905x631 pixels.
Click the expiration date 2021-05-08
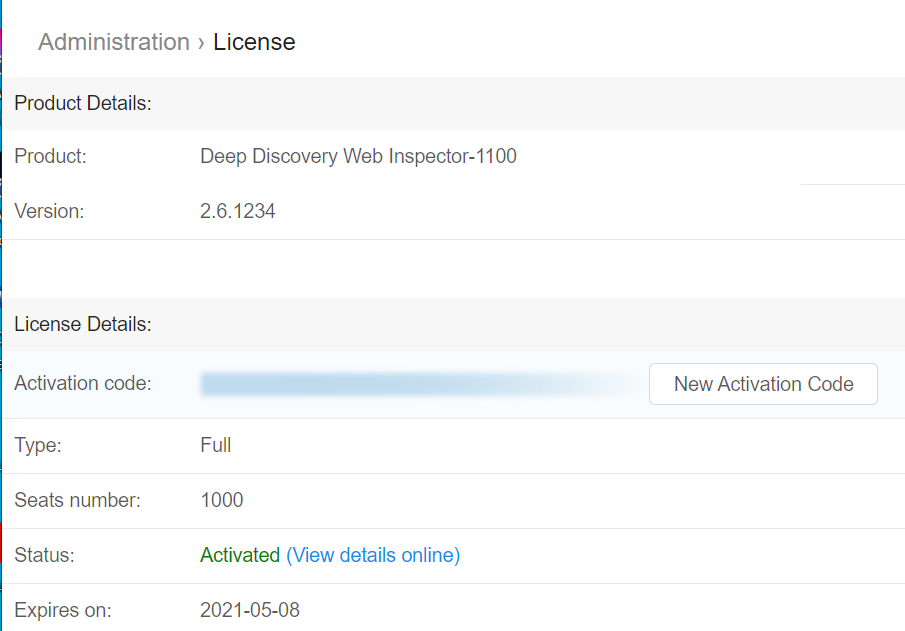point(250,610)
